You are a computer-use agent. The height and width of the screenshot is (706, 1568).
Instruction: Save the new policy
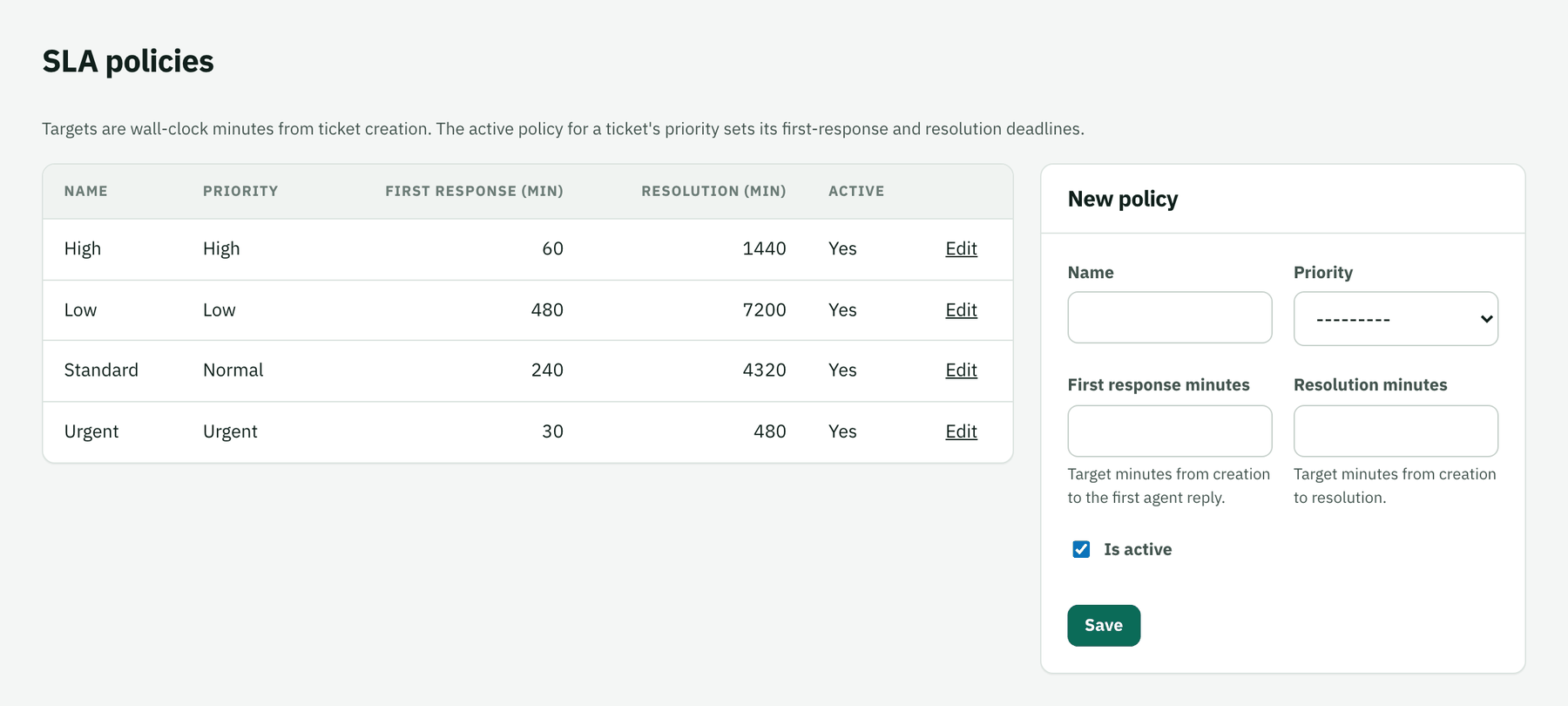pos(1104,625)
